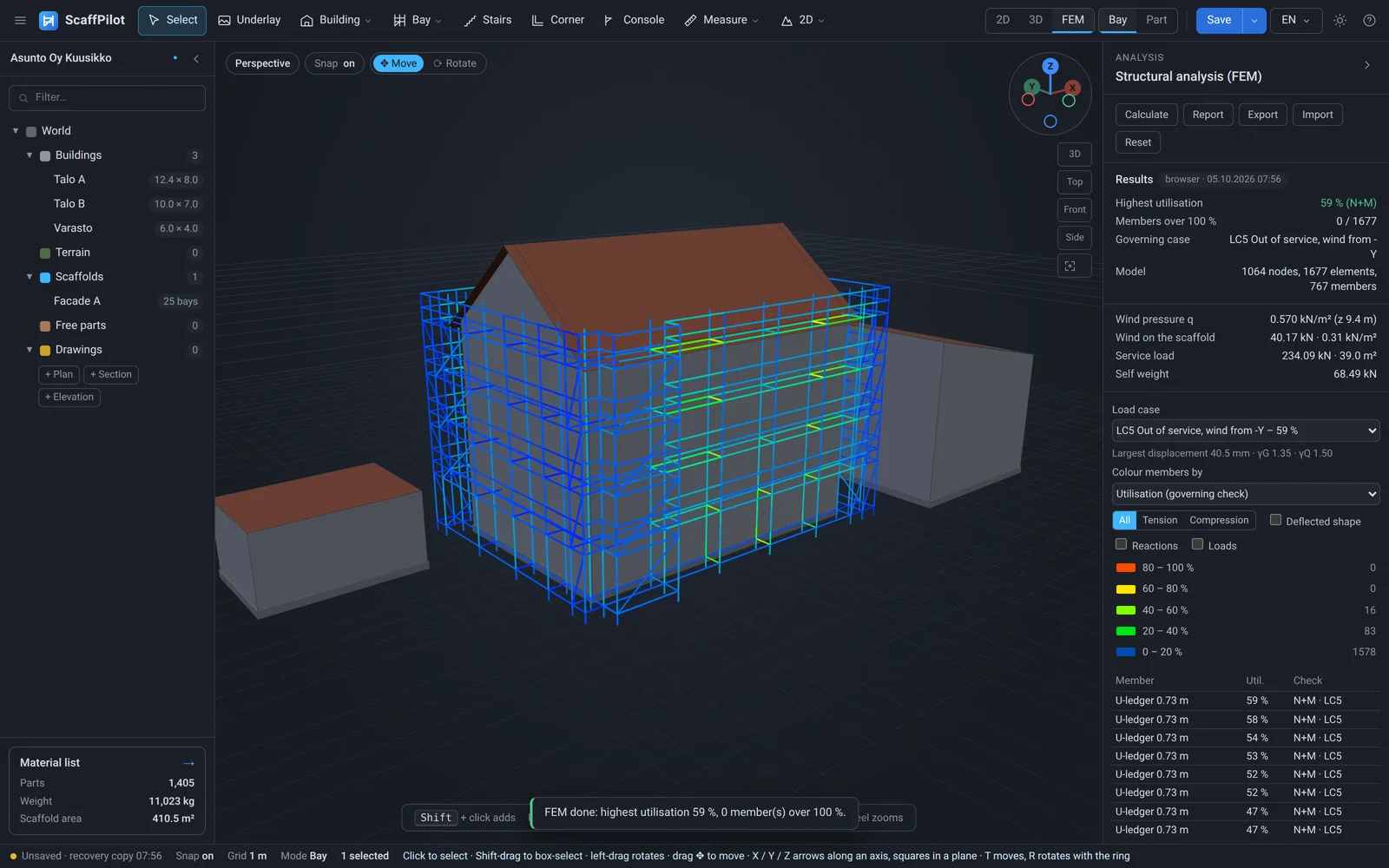Switch to the FEM view tab

pos(1073,20)
